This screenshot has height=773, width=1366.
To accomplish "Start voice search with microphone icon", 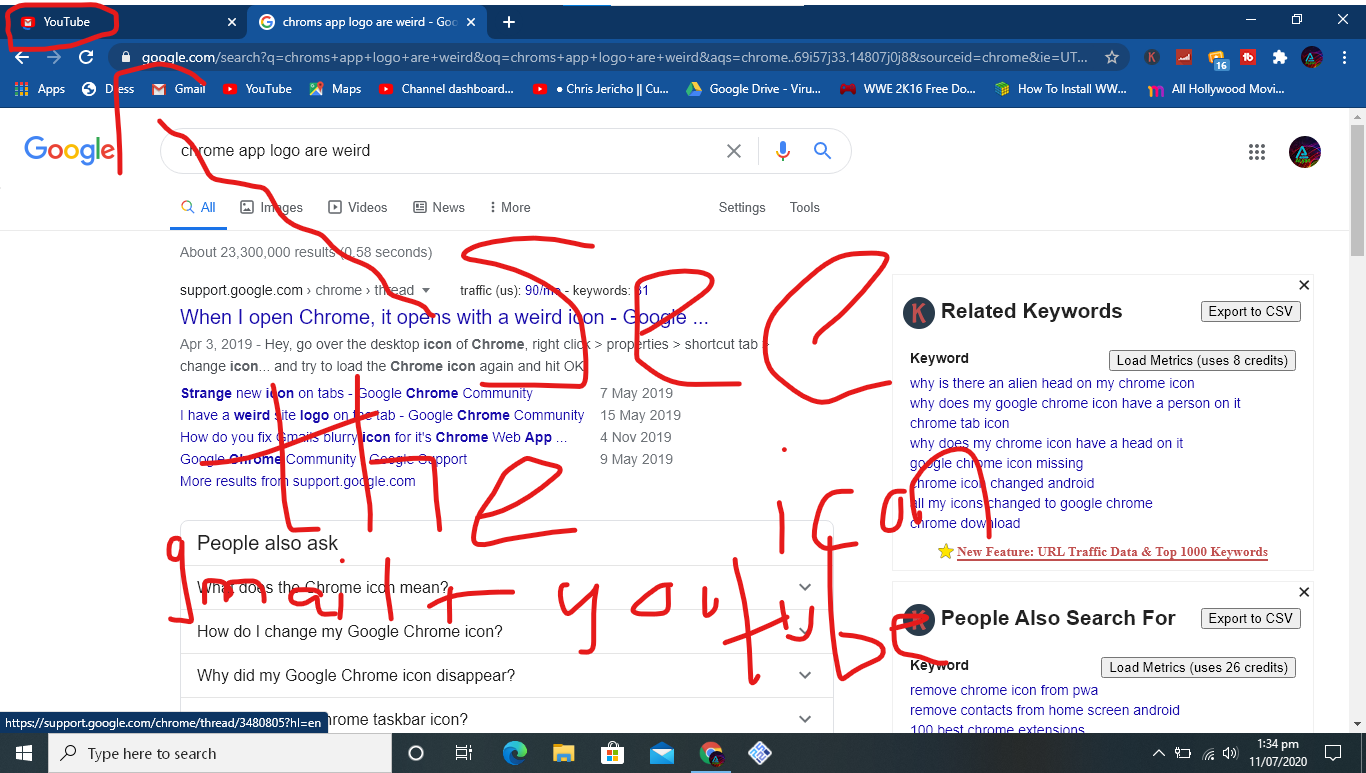I will point(783,151).
